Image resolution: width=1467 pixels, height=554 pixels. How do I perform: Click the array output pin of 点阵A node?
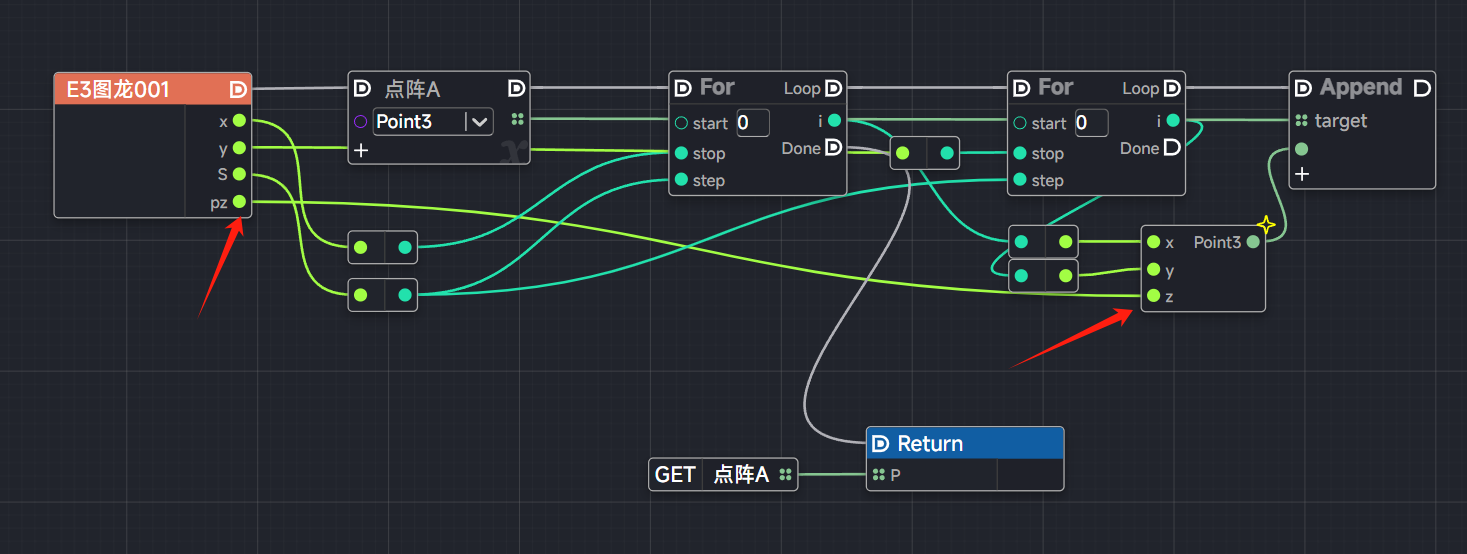click(x=517, y=120)
